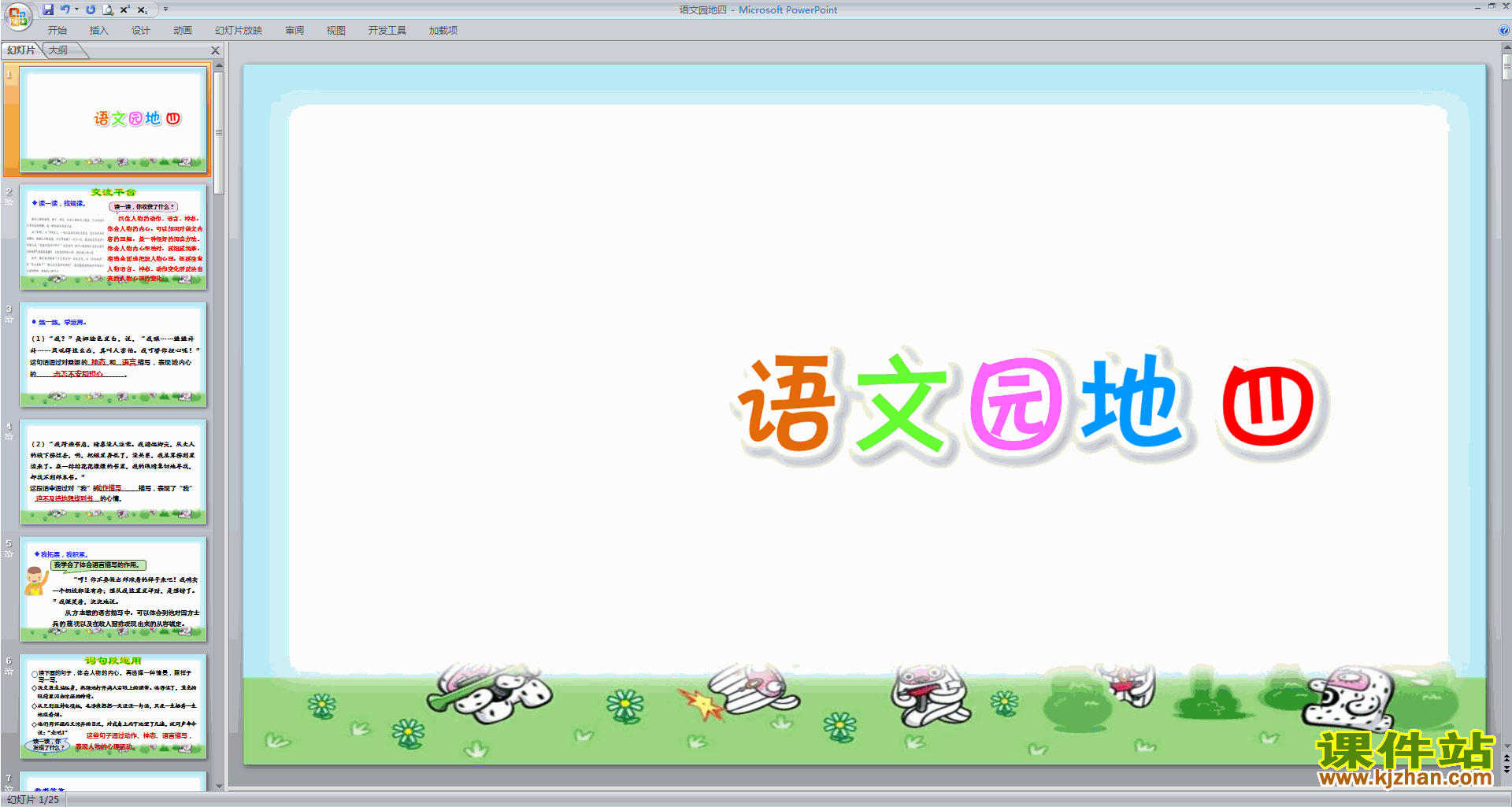Screen dimensions: 1512x807
Task: Open the Office Button menu
Action: coord(17,16)
